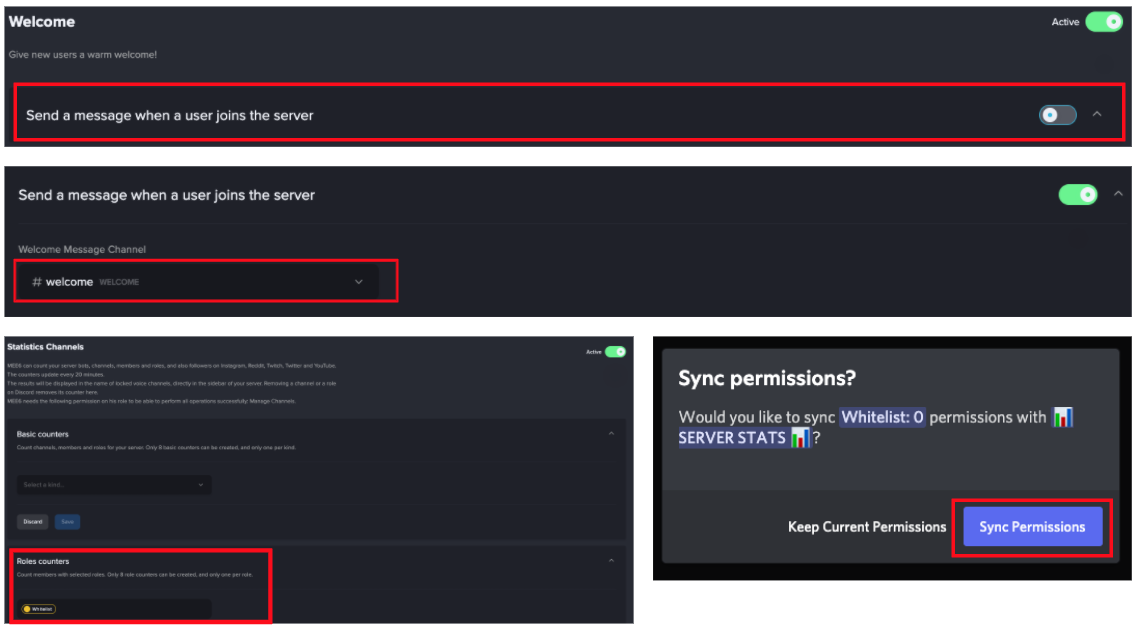Click the Save button under Basic counters
The height and width of the screenshot is (630, 1140).
[67, 522]
